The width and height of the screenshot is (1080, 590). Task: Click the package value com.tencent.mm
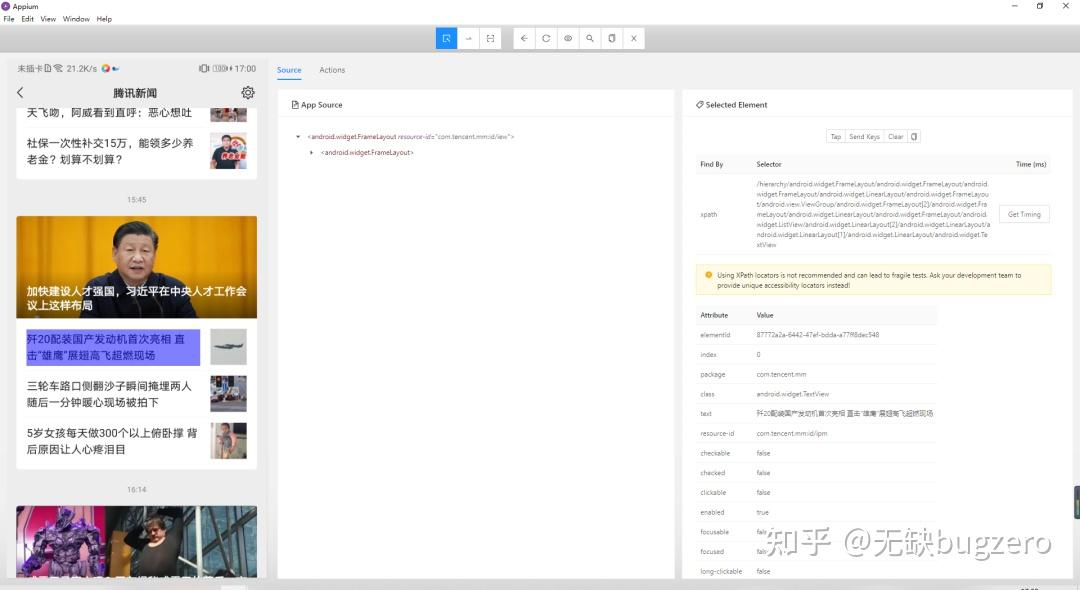pyautogui.click(x=781, y=375)
